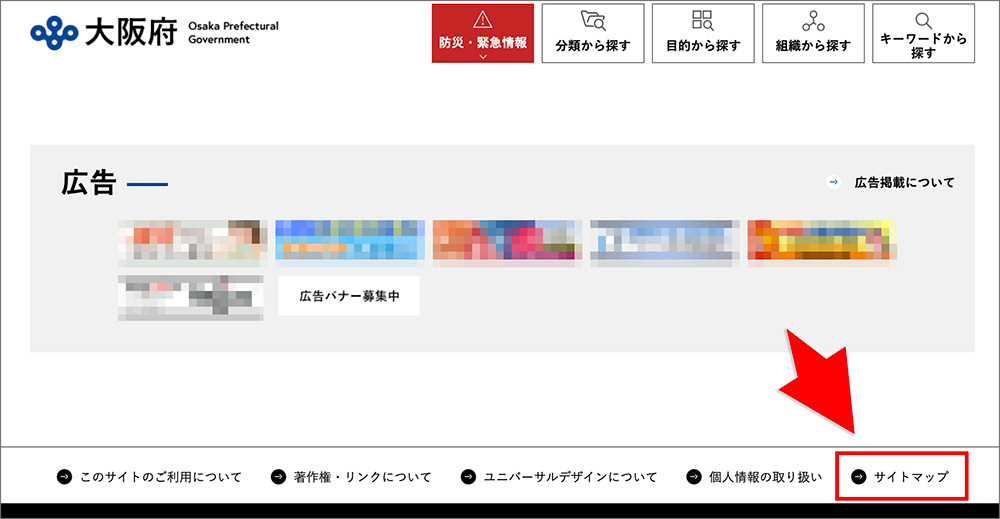Open 著作権・リンクについて link
Screen dimensions: 1000x519
[362, 477]
